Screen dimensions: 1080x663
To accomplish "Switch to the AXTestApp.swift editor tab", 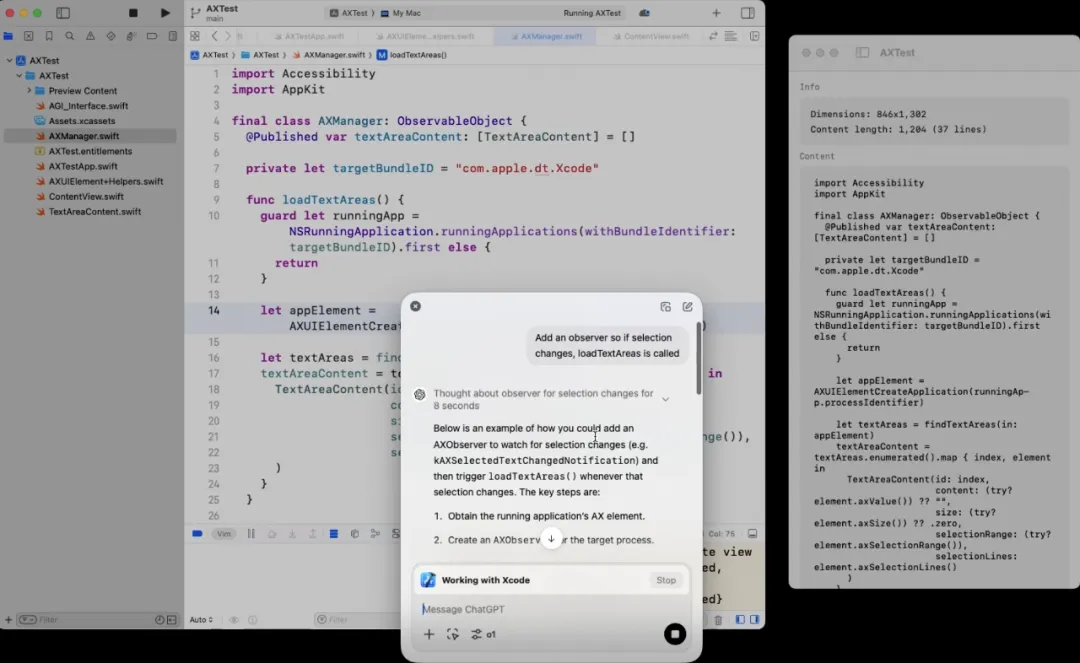I will click(309, 36).
